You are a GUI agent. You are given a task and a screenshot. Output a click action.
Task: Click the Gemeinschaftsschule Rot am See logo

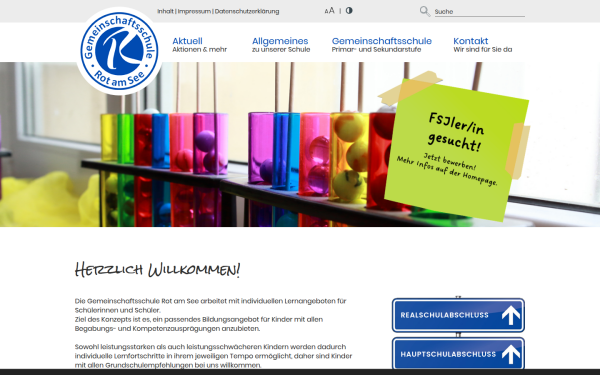[x=119, y=51]
